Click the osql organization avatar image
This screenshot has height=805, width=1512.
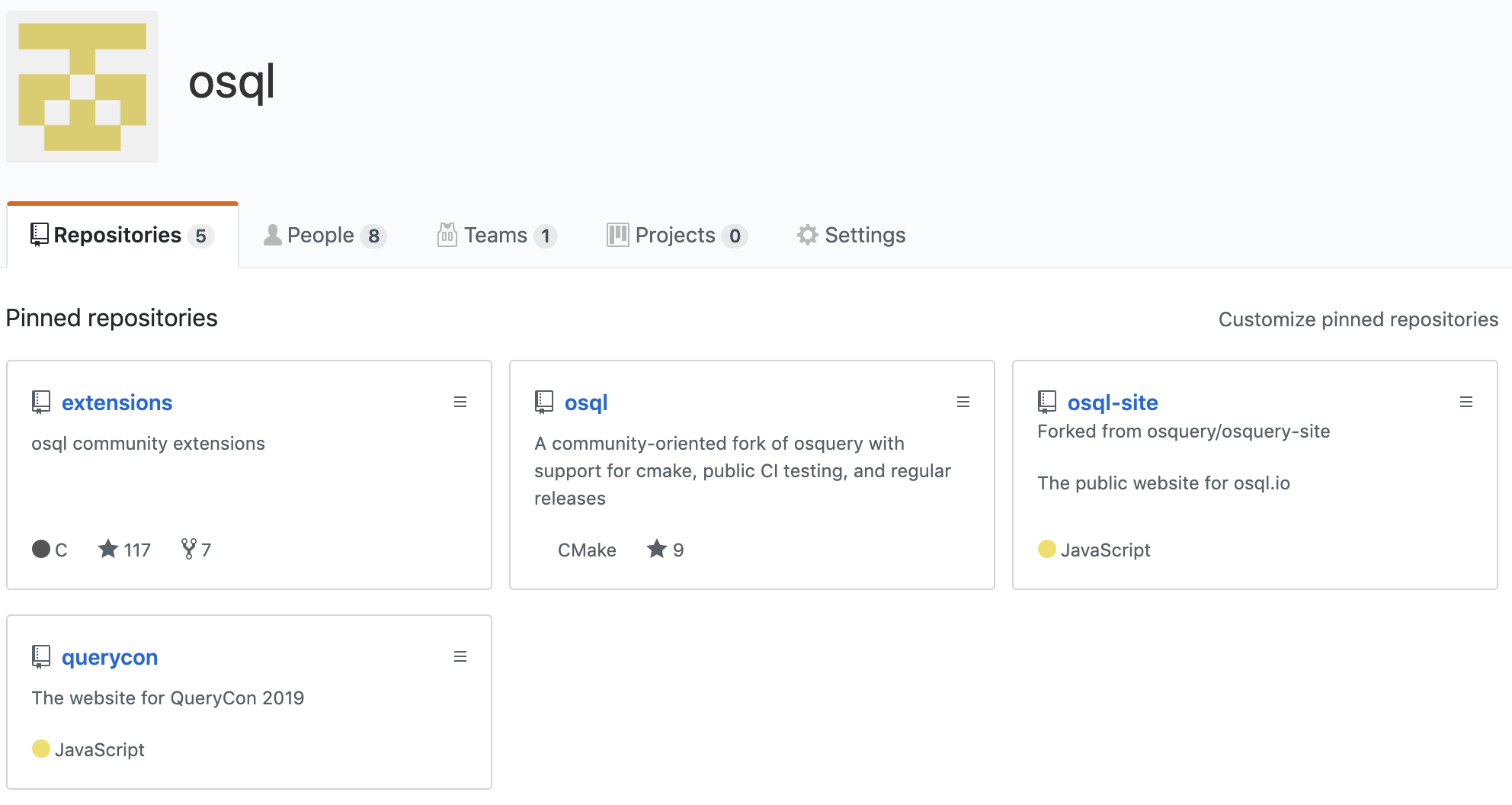click(82, 86)
